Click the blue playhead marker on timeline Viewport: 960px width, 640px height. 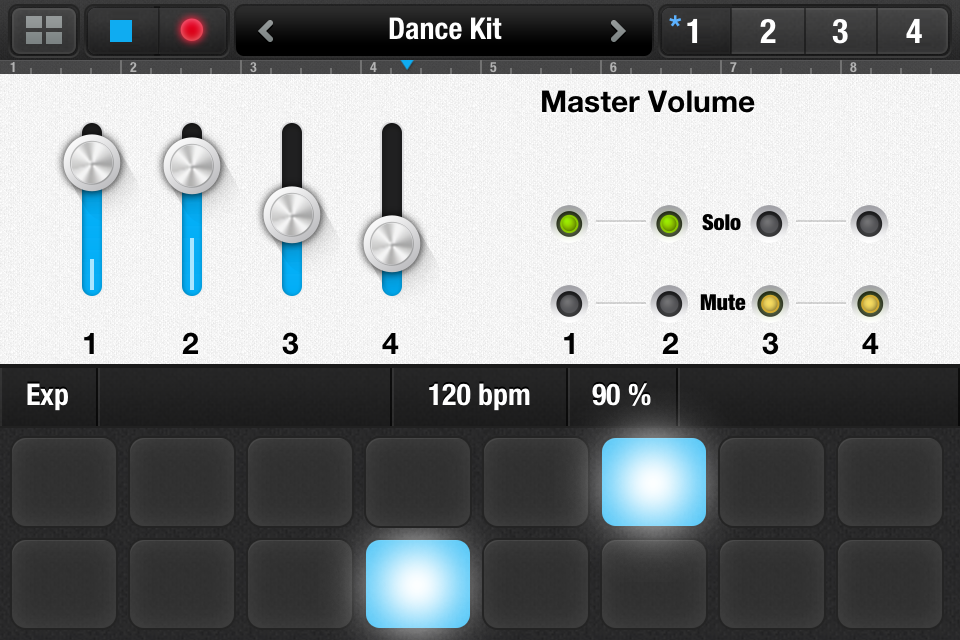coord(407,65)
